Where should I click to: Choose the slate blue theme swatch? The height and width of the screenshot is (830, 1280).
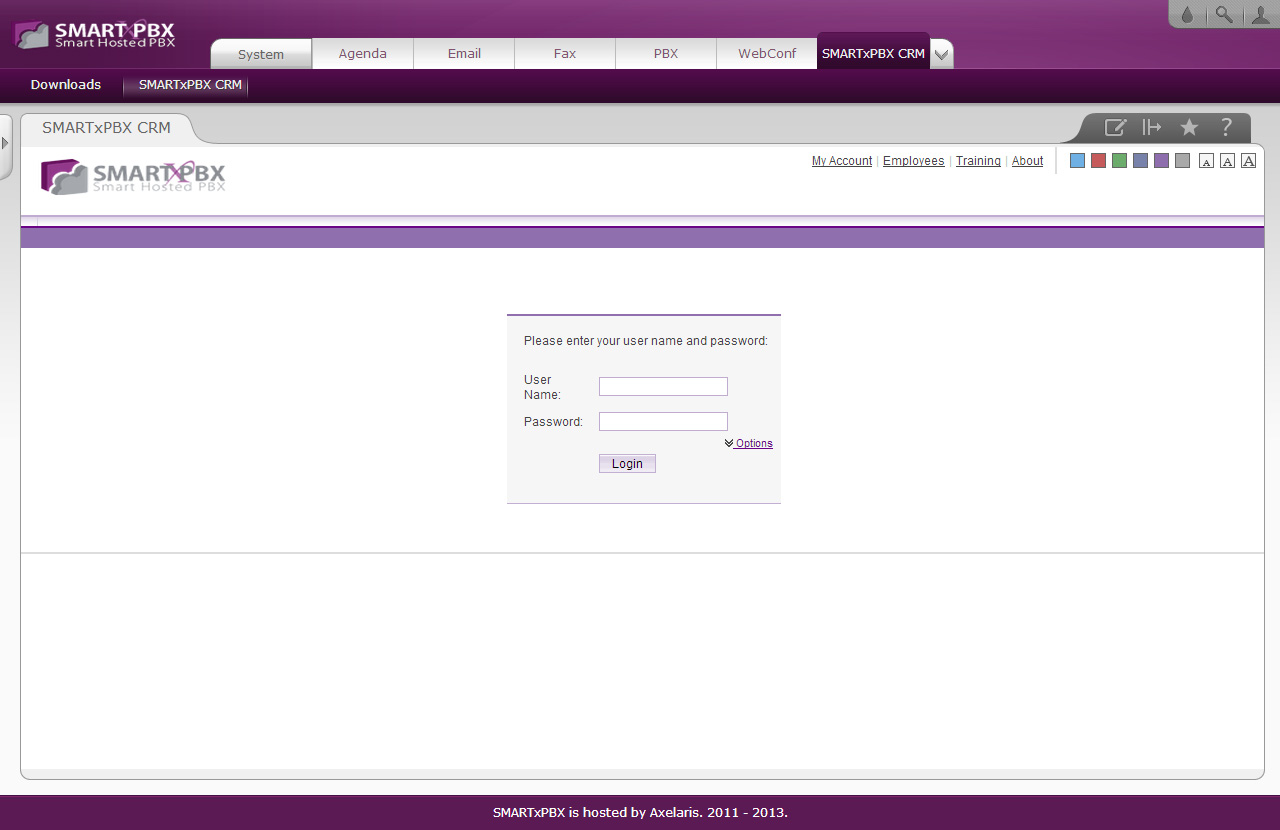point(1140,161)
